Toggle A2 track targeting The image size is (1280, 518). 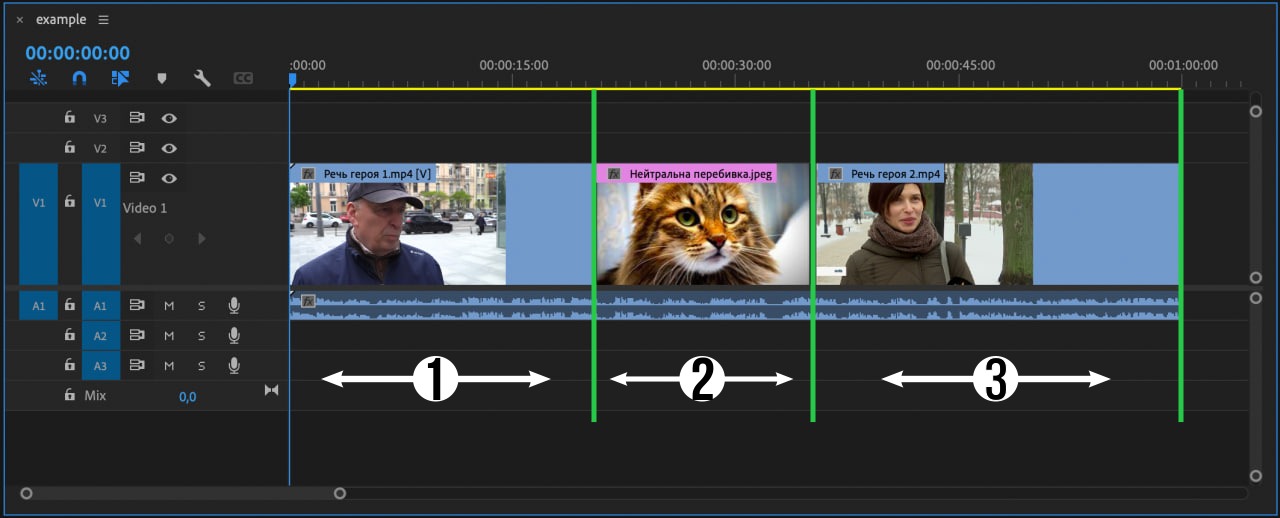click(100, 335)
